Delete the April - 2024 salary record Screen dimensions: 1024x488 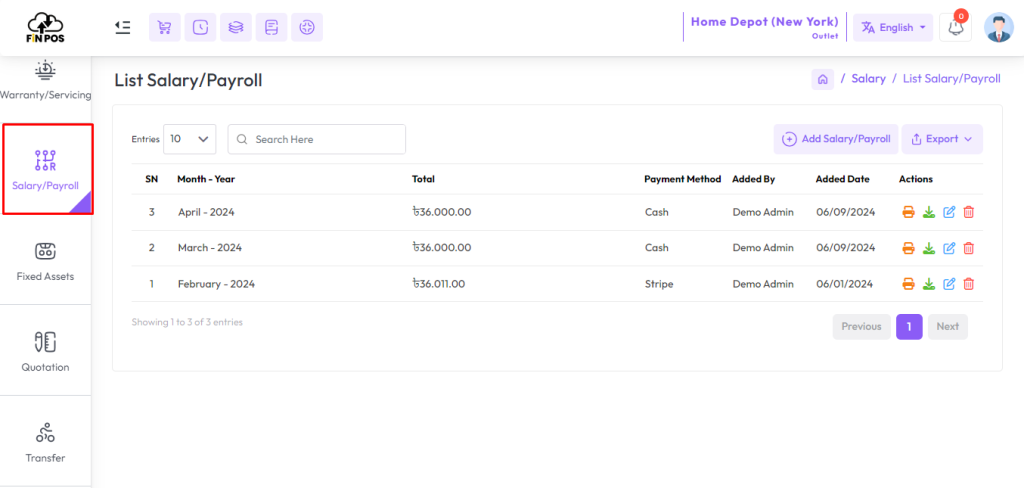pyautogui.click(x=968, y=212)
